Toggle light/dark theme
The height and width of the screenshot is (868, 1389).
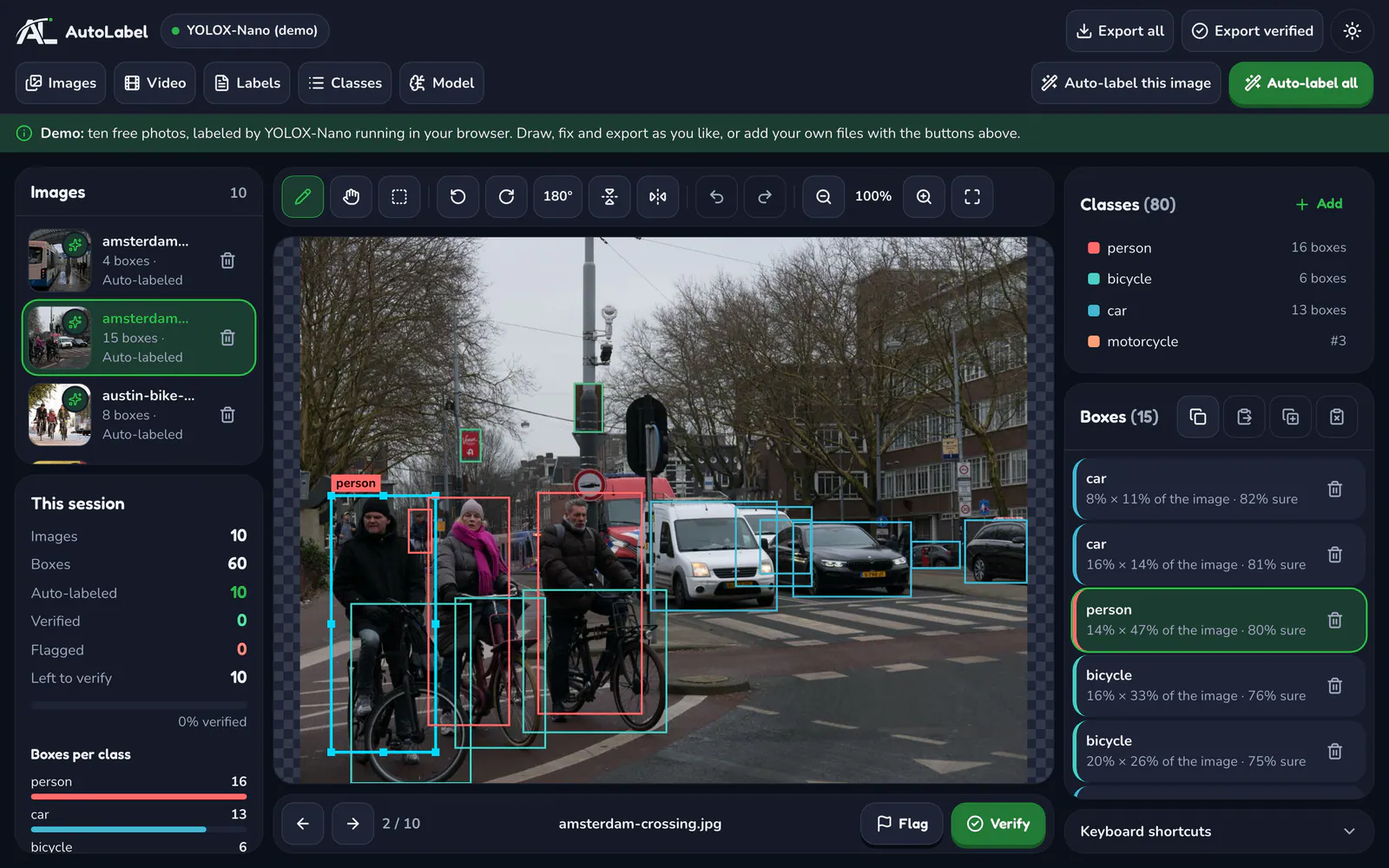click(1352, 31)
